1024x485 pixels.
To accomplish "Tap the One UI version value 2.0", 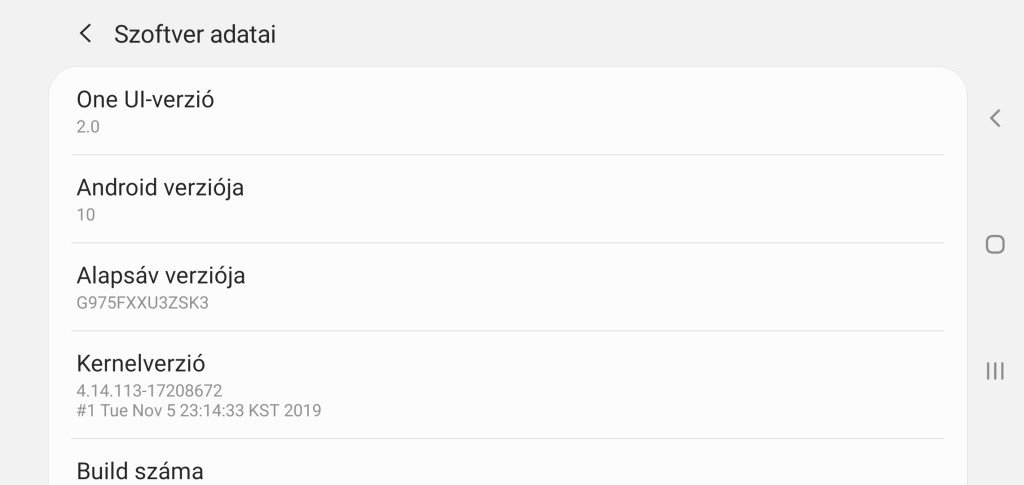I will [88, 127].
